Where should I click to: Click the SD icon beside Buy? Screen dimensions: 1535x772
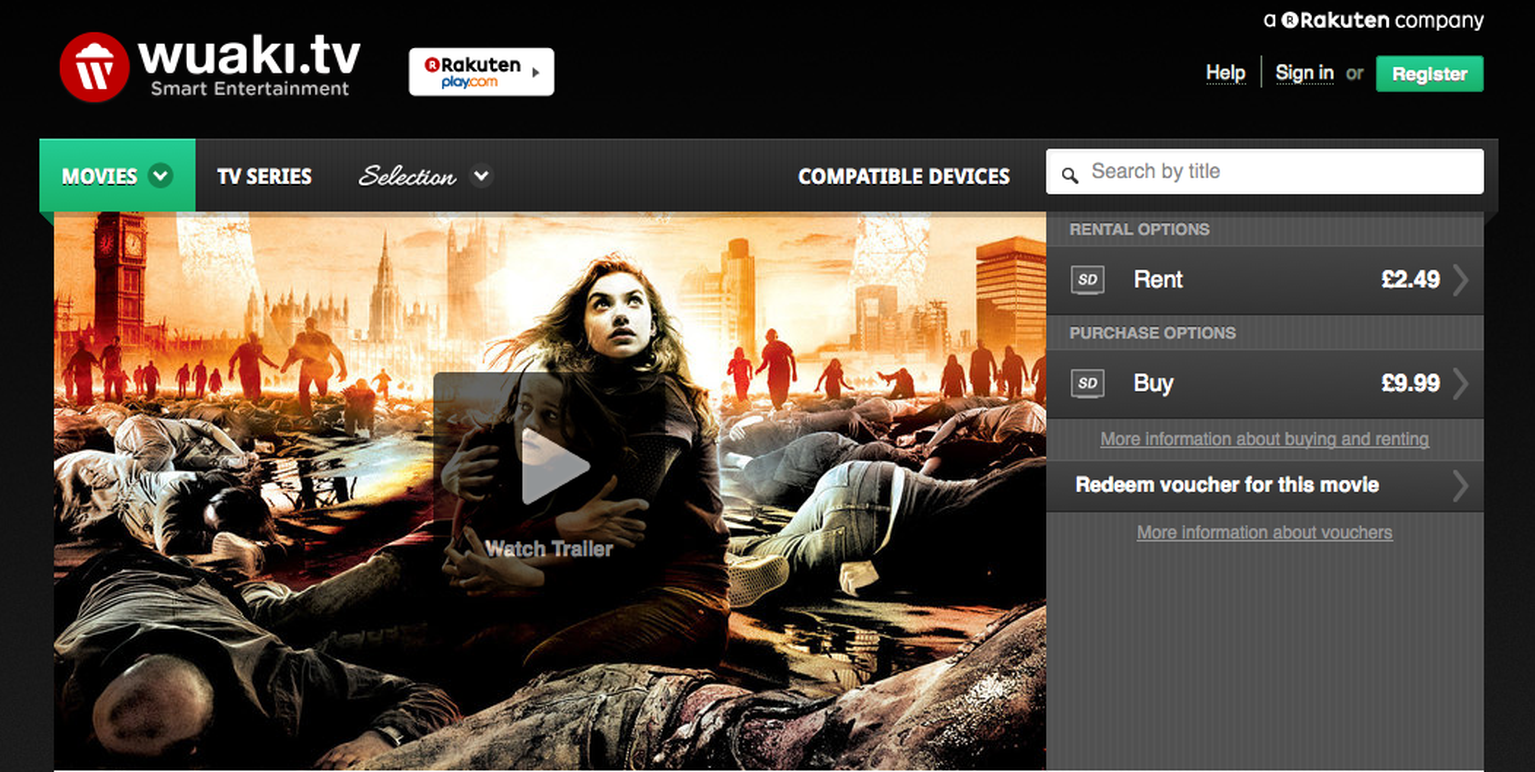1087,383
